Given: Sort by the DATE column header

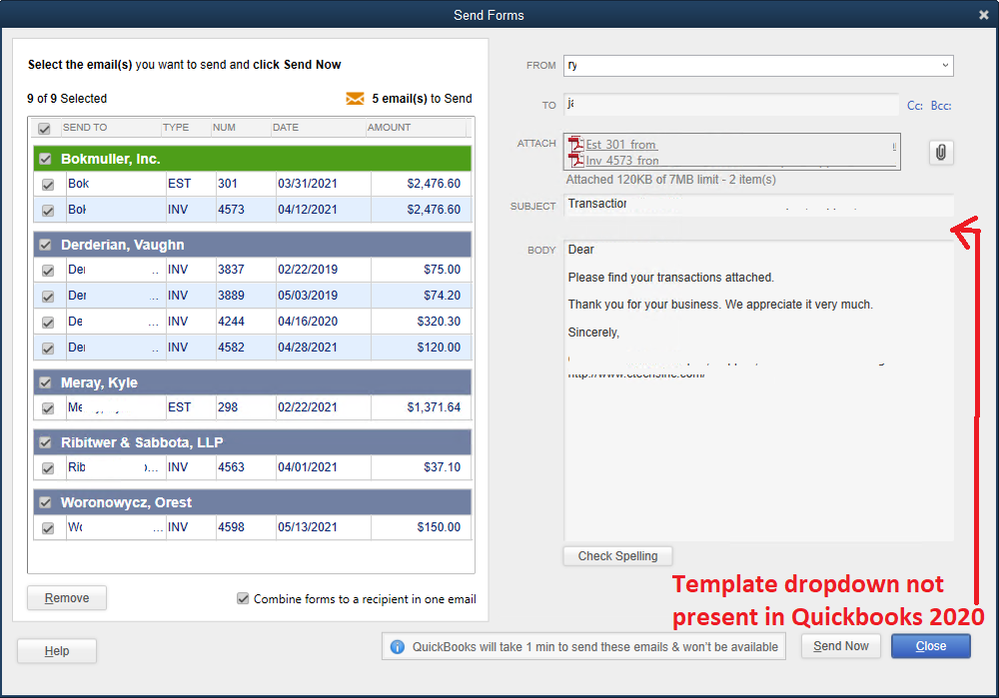Looking at the screenshot, I should tap(318, 127).
